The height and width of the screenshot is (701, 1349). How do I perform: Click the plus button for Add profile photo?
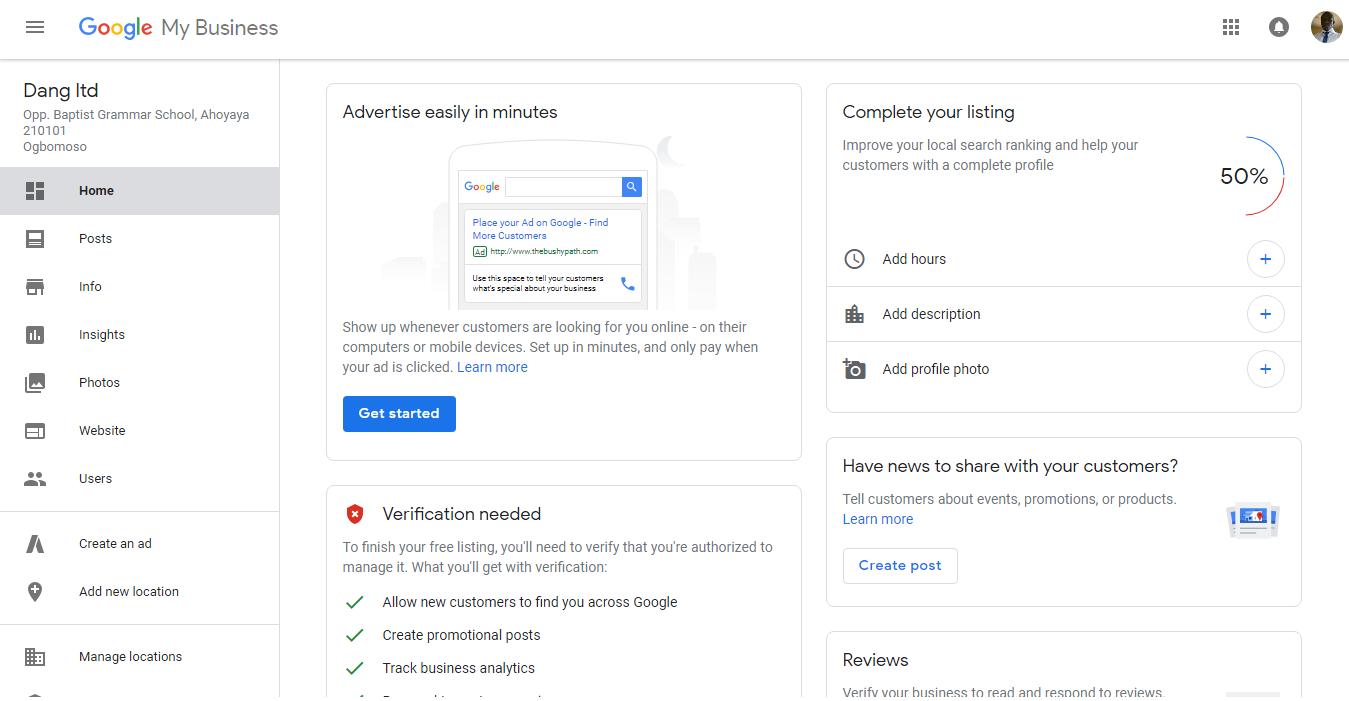point(1265,369)
